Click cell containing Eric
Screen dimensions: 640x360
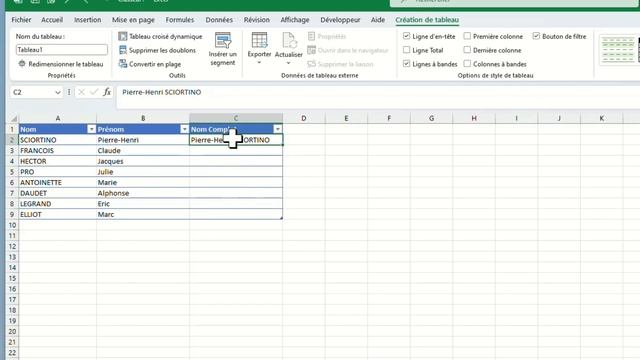click(x=143, y=204)
